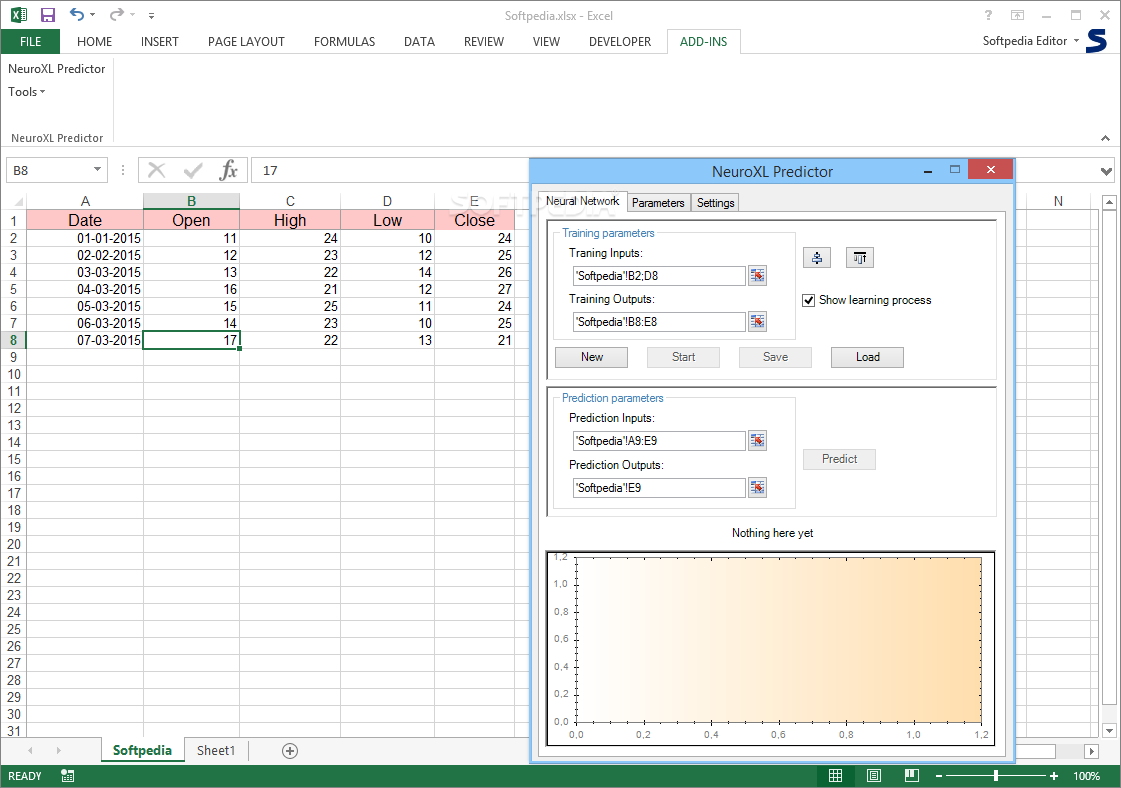Open the Parameters tab in NeuroXL Predictor
Viewport: 1121px width, 788px height.
pyautogui.click(x=658, y=203)
